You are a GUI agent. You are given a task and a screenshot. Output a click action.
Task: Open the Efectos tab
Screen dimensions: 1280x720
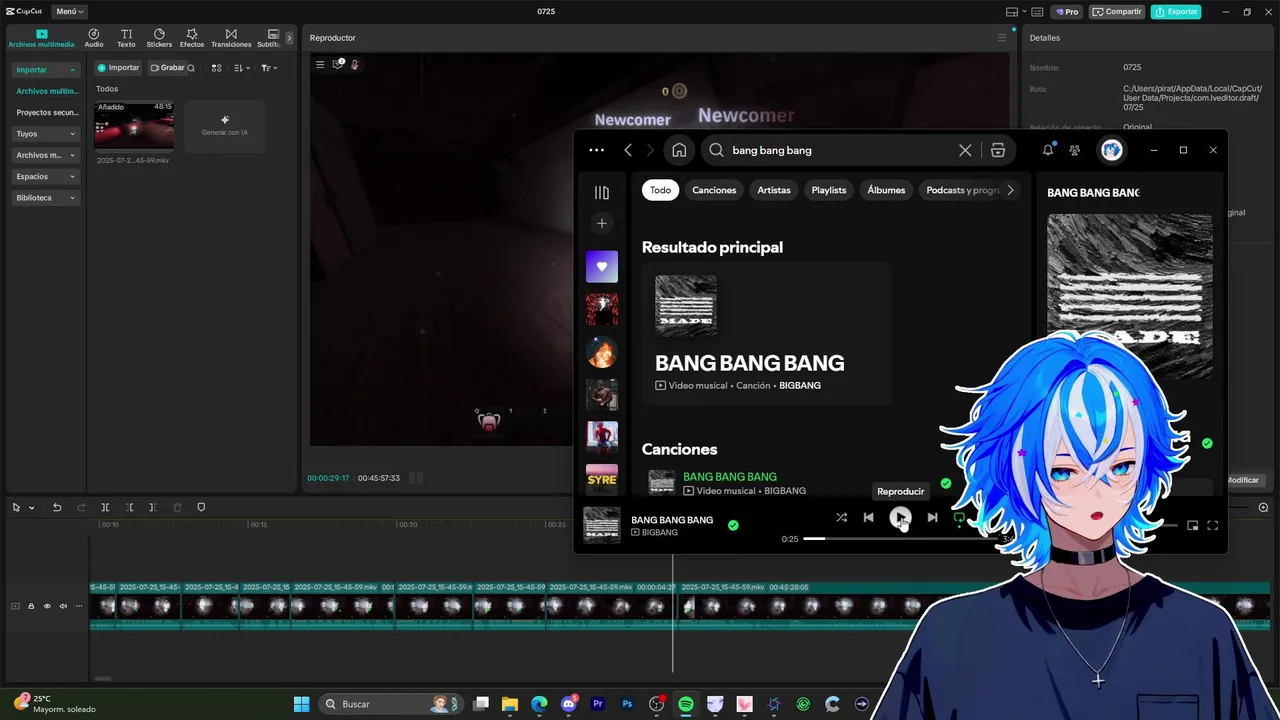click(192, 38)
